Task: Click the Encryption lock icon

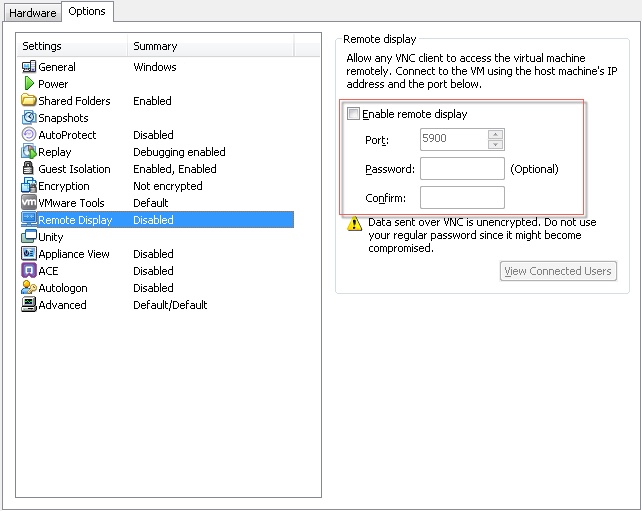Action: click(x=28, y=186)
